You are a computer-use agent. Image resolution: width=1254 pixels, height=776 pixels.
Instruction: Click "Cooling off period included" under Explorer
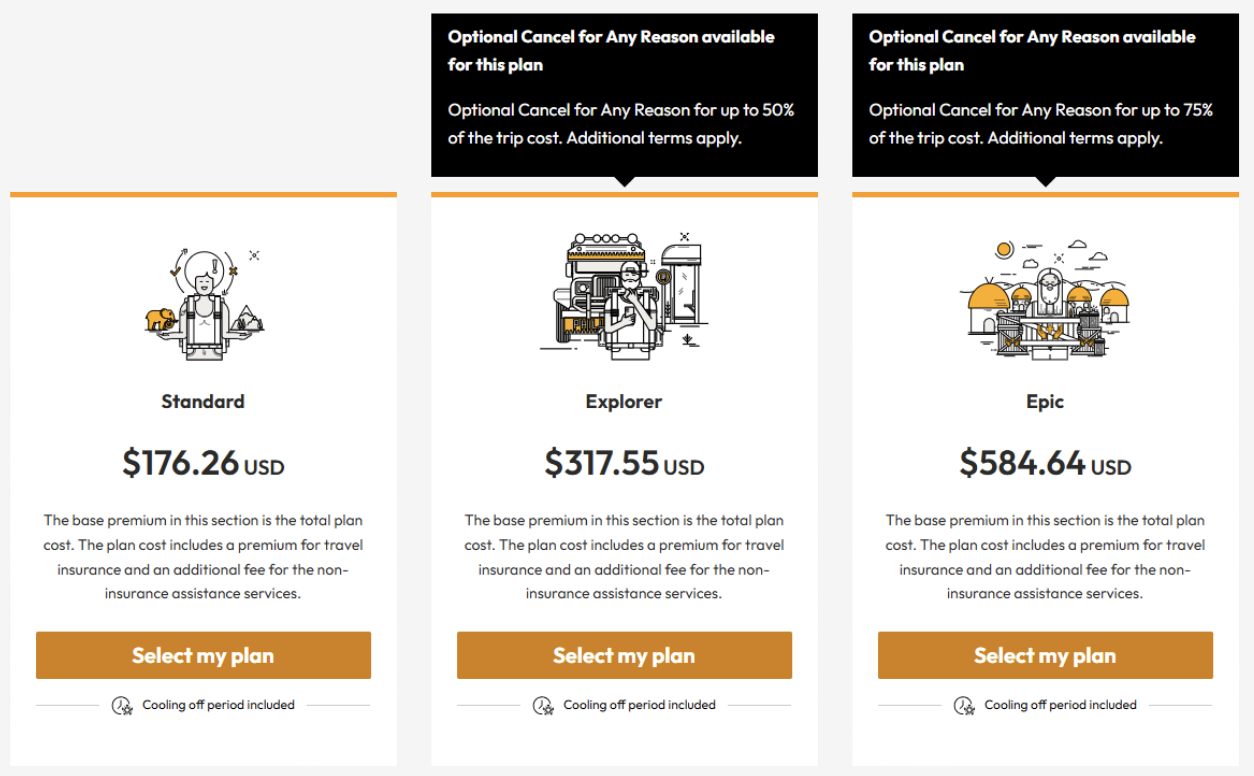point(639,705)
